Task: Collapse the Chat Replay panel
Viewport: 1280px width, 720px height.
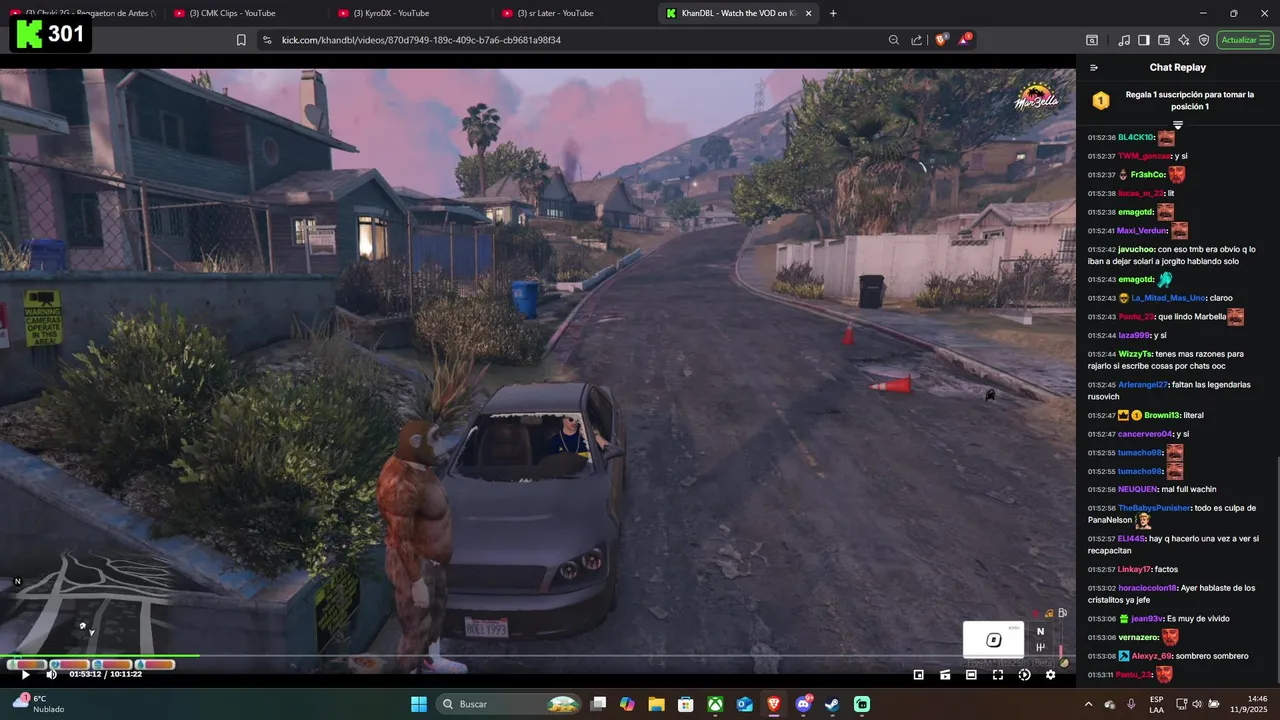Action: pyautogui.click(x=1094, y=68)
